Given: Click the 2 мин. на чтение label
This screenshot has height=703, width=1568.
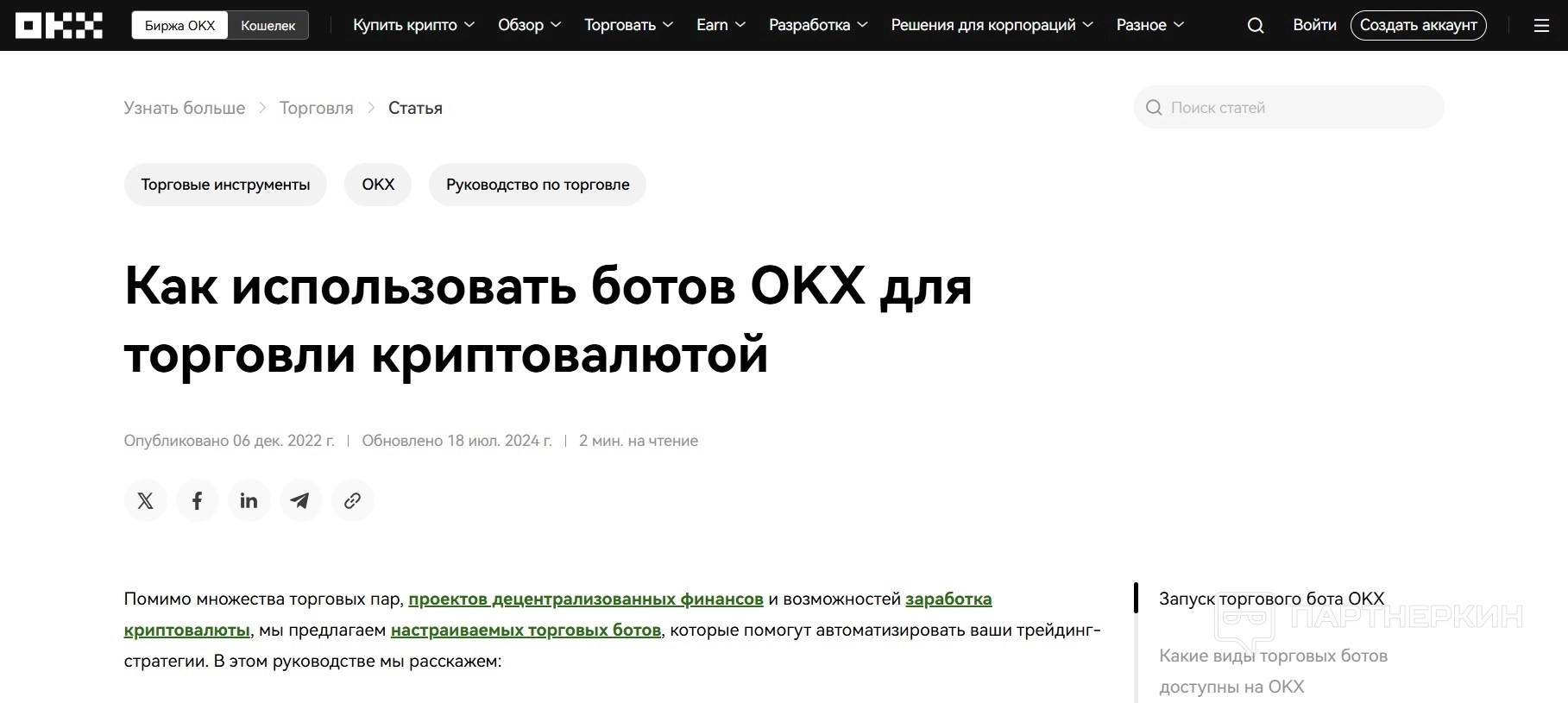Looking at the screenshot, I should [639, 441].
